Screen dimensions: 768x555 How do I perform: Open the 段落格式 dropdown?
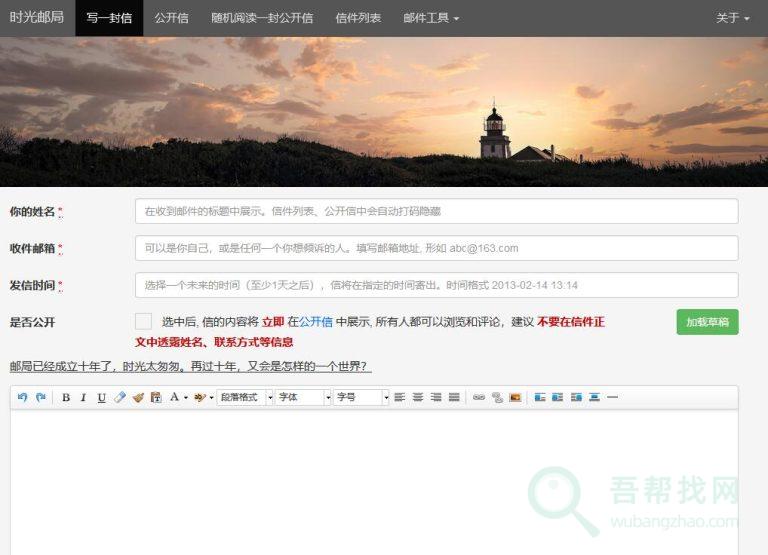coord(245,397)
